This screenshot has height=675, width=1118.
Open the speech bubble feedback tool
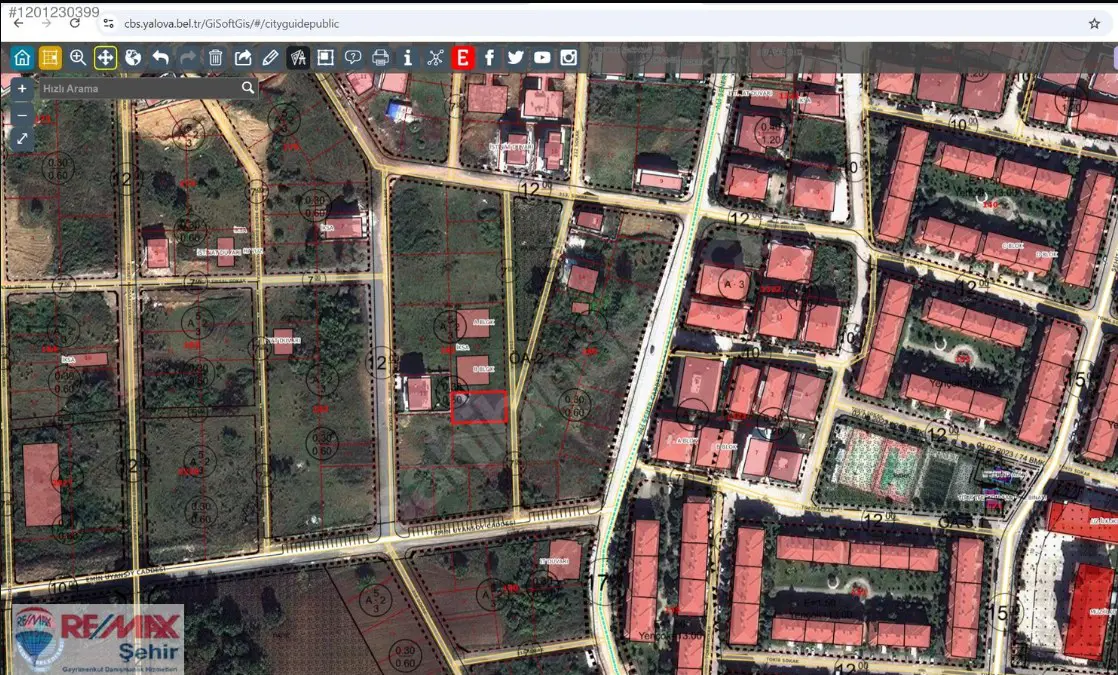353,58
